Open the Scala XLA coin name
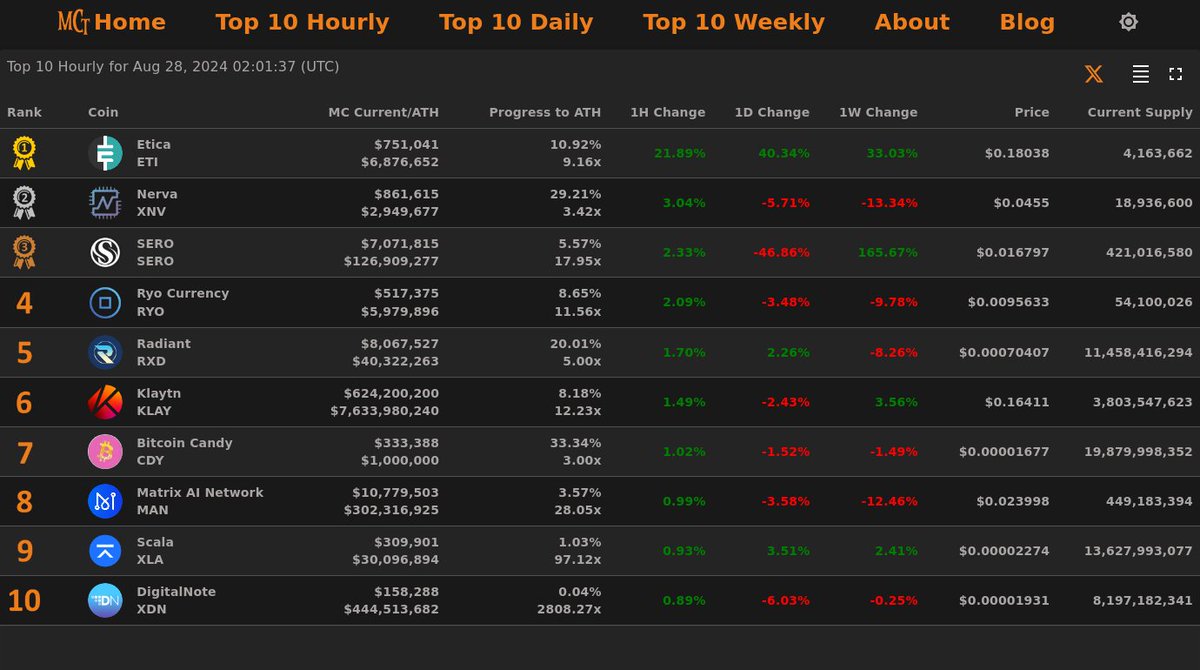 (155, 551)
